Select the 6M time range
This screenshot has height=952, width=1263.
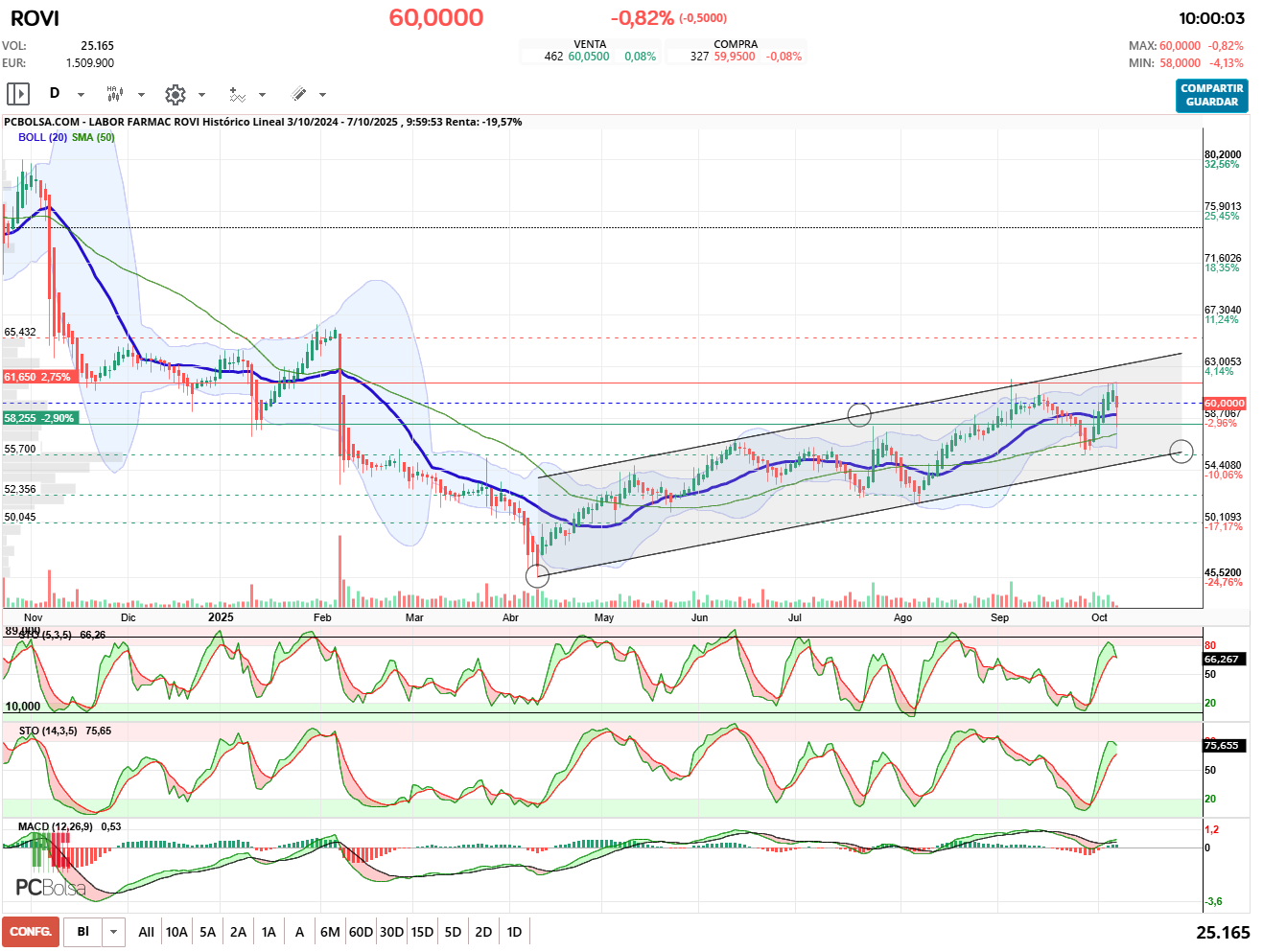pyautogui.click(x=330, y=932)
